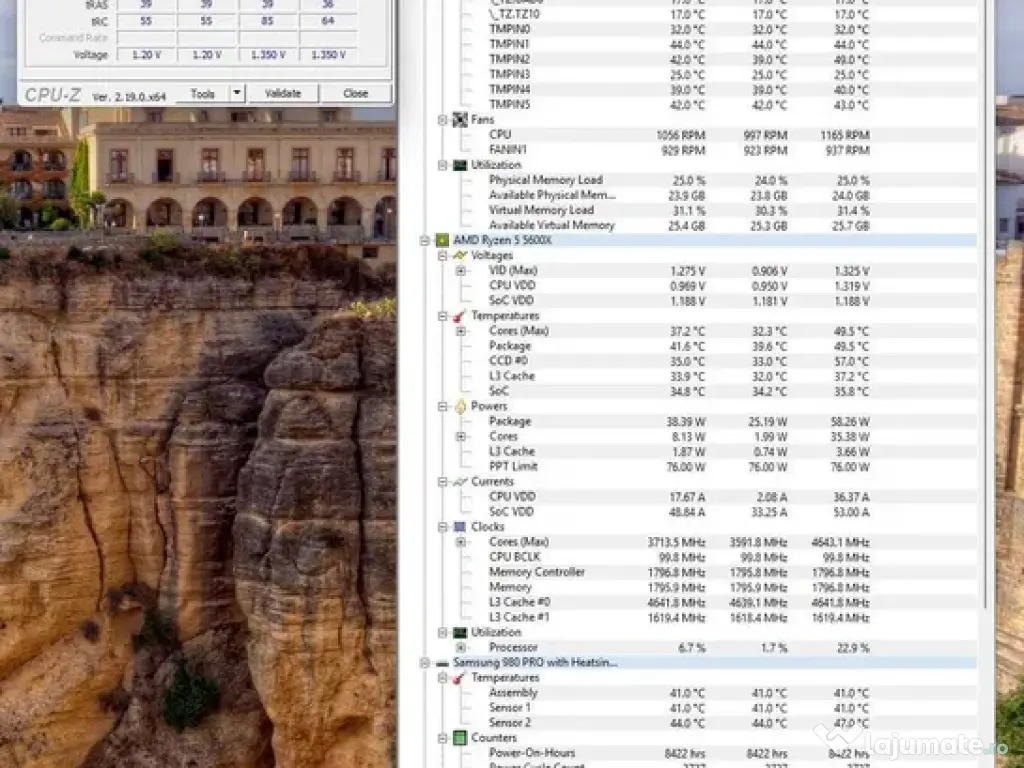Expand the VID (Max) voltage node

(460, 271)
